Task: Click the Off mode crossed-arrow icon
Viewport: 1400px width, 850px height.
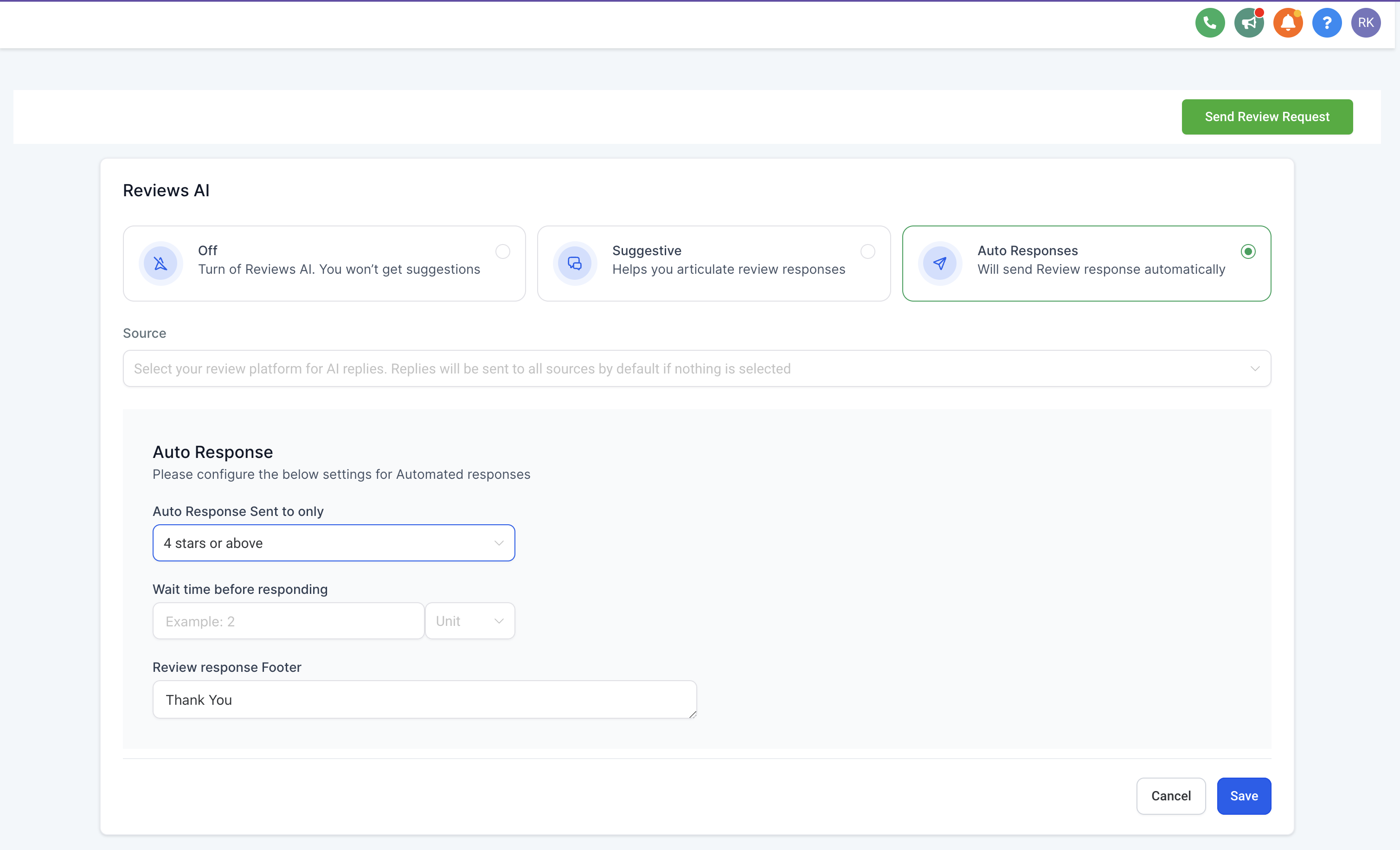Action: [161, 264]
